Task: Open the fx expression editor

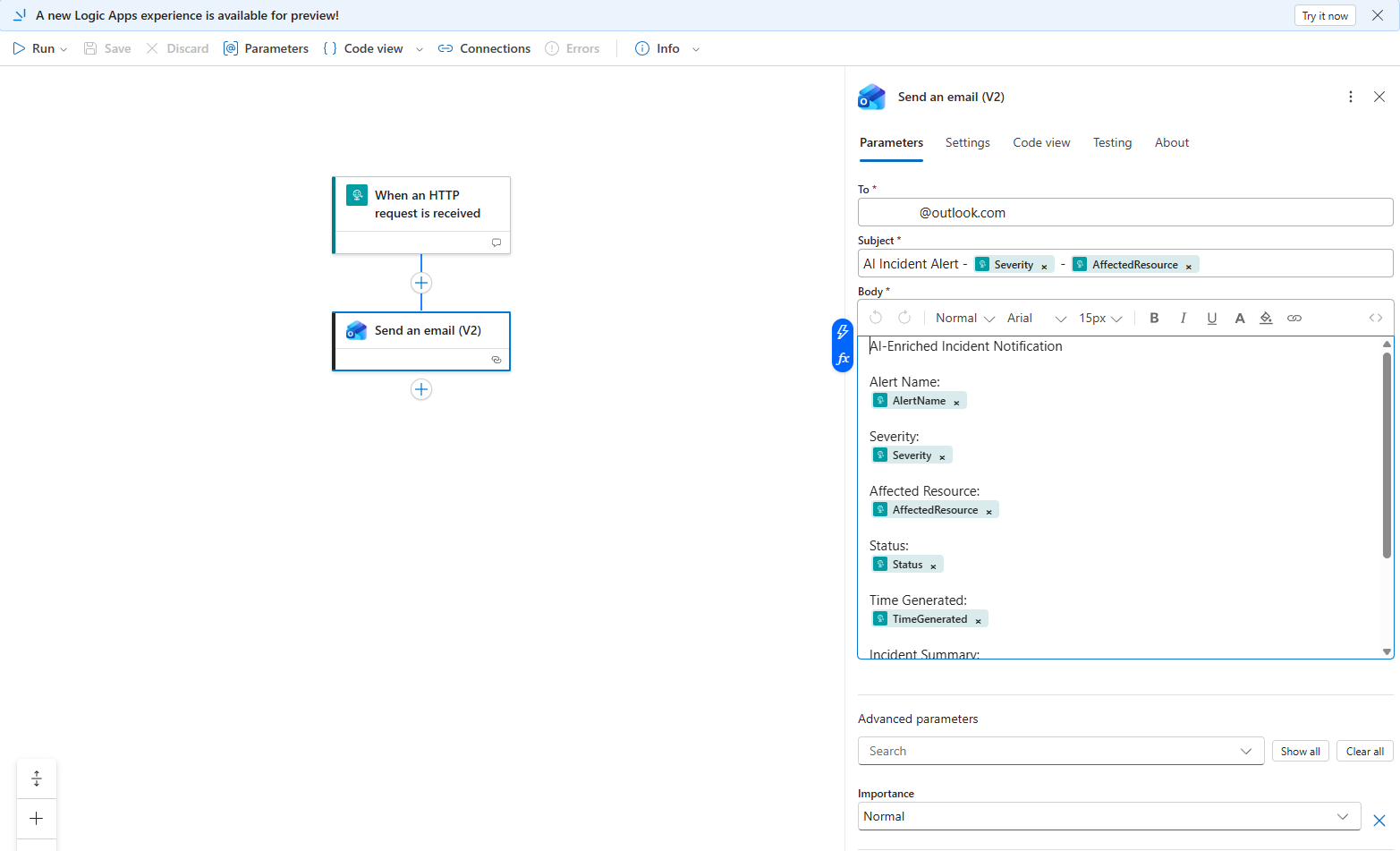Action: pos(843,359)
